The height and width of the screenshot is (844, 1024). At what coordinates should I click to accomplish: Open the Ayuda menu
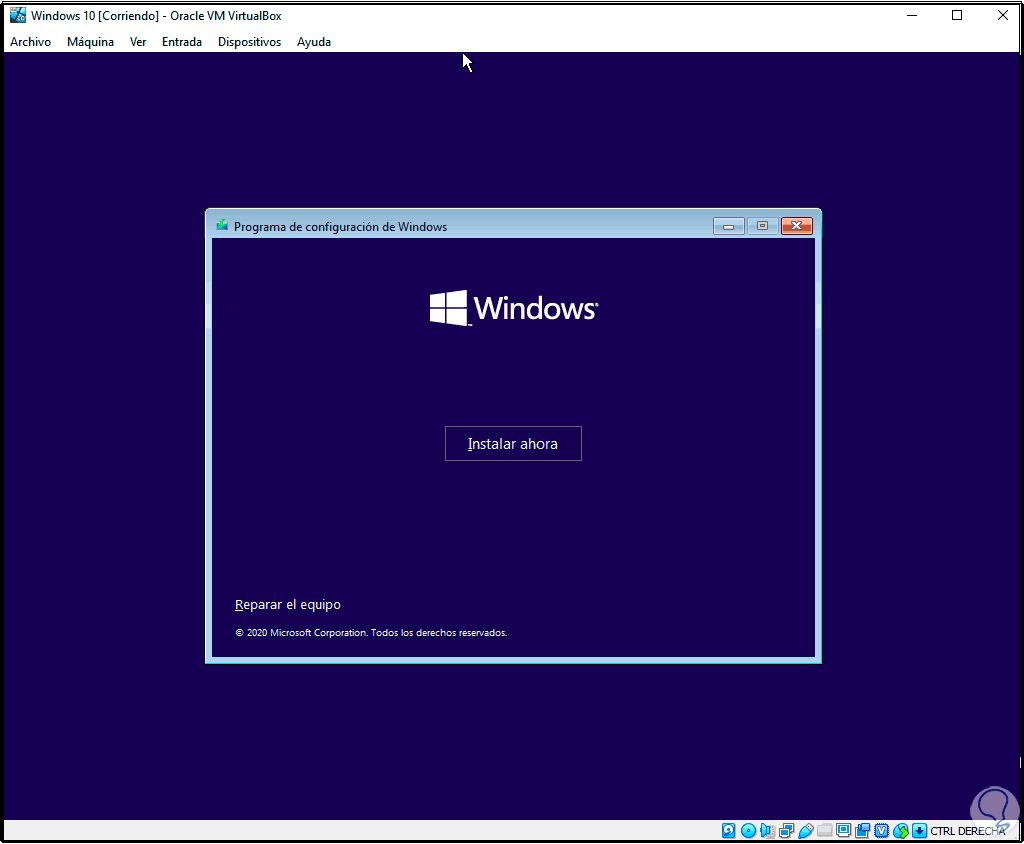click(313, 42)
